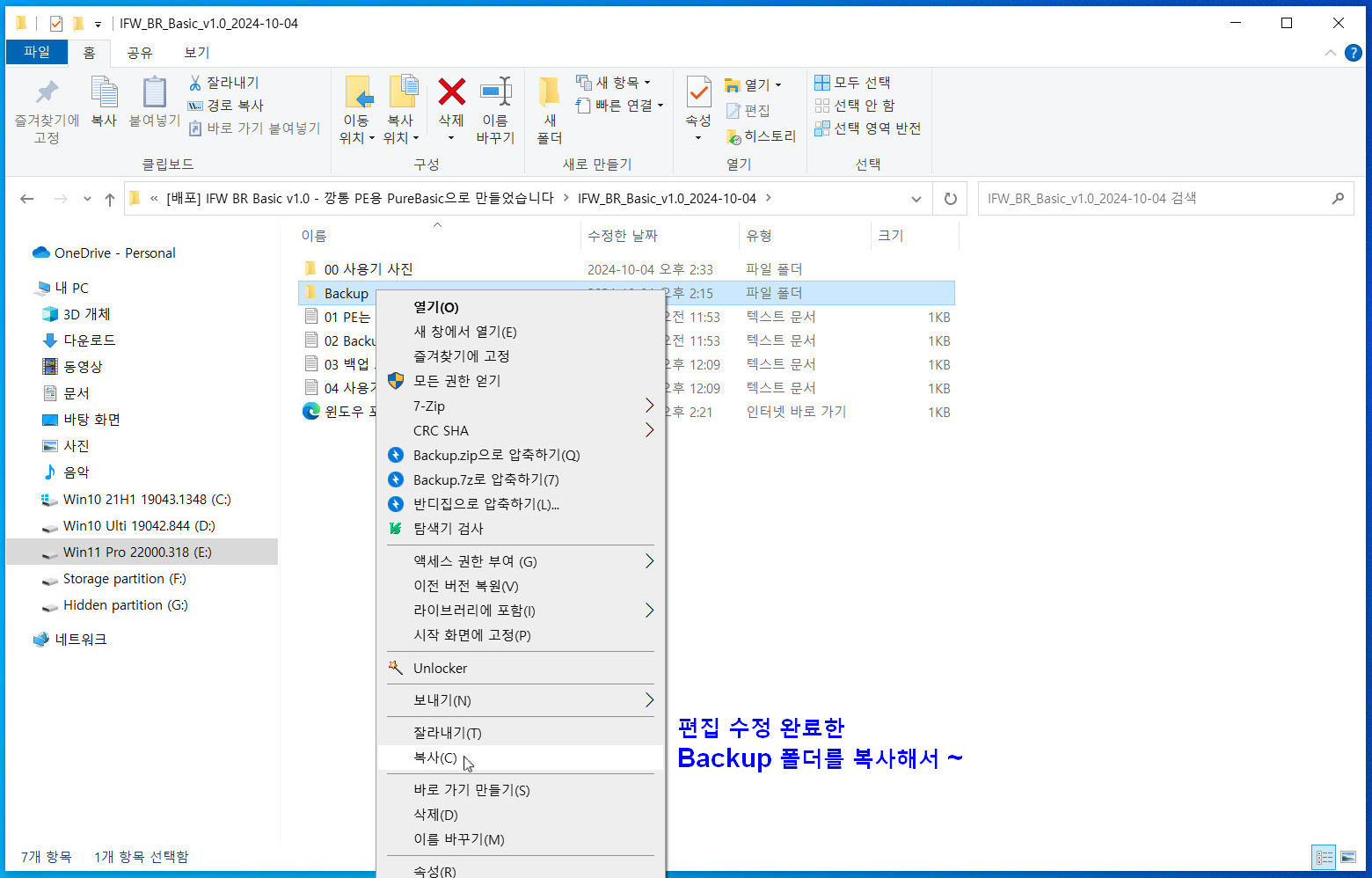Collapse the ribbon using the chevron
The image size is (1372, 878).
(x=1330, y=53)
